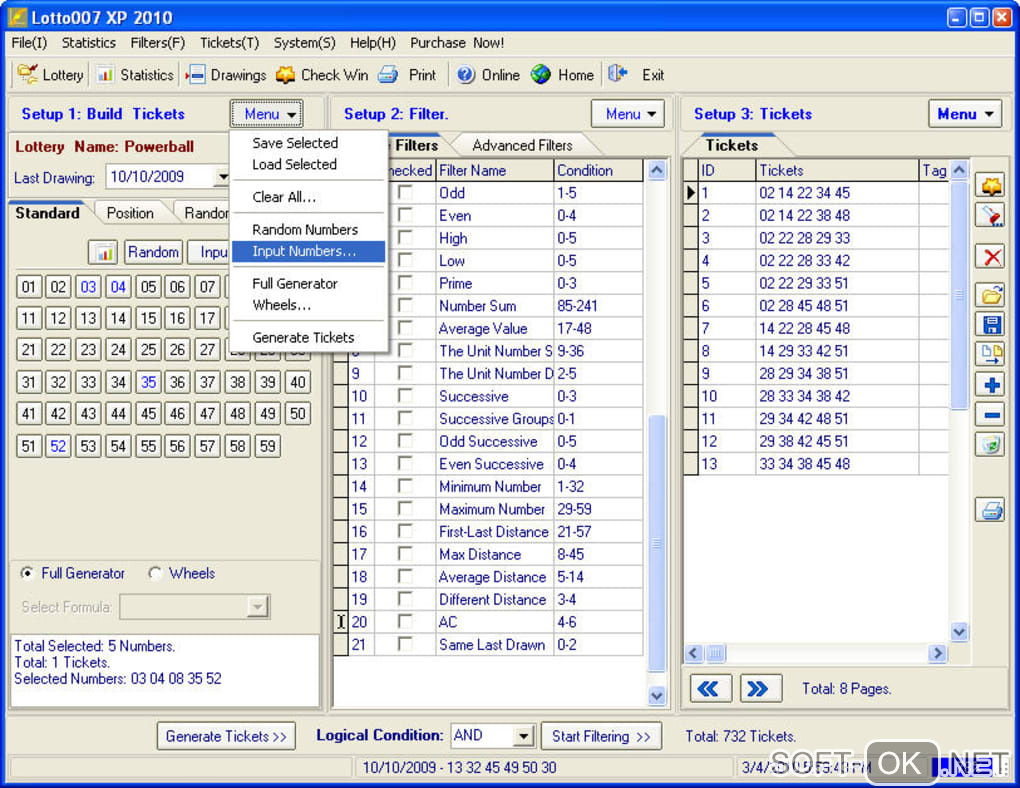Click the blue plus add ticket icon
Screen dimensions: 1020x788
pyautogui.click(x=990, y=384)
